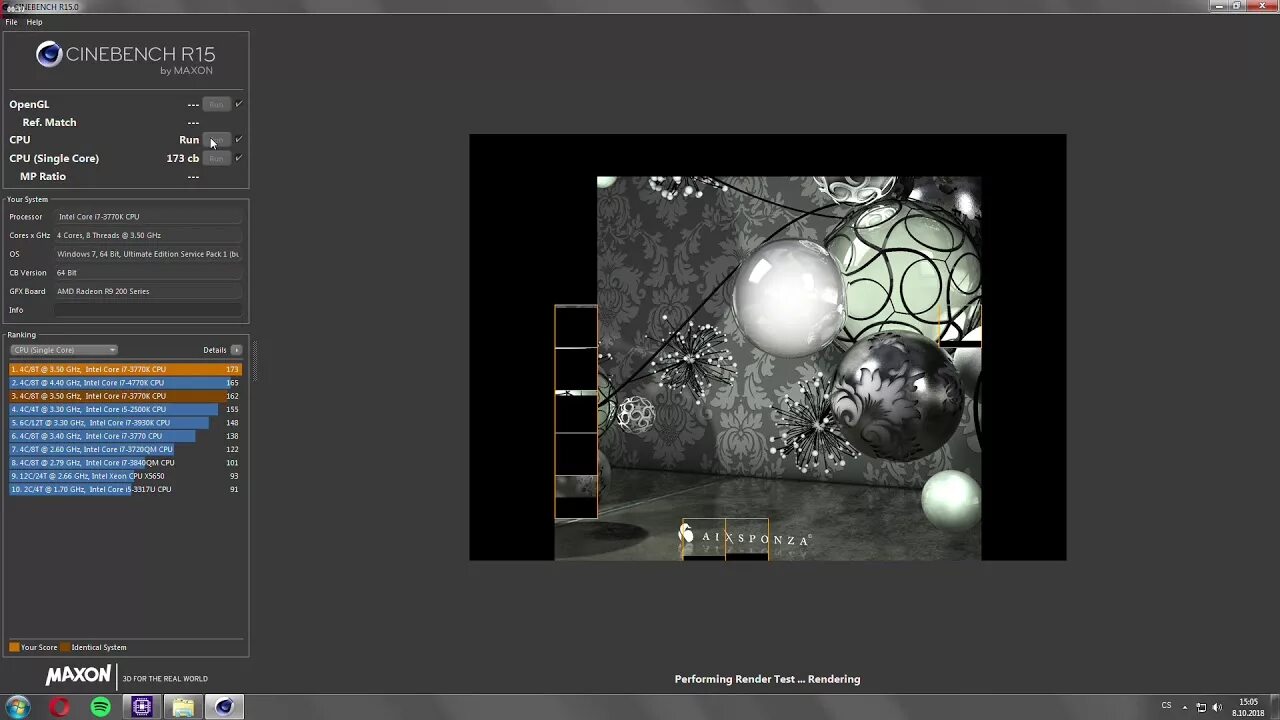Select rank 9 Intel Xeon X5650 row

(x=125, y=476)
